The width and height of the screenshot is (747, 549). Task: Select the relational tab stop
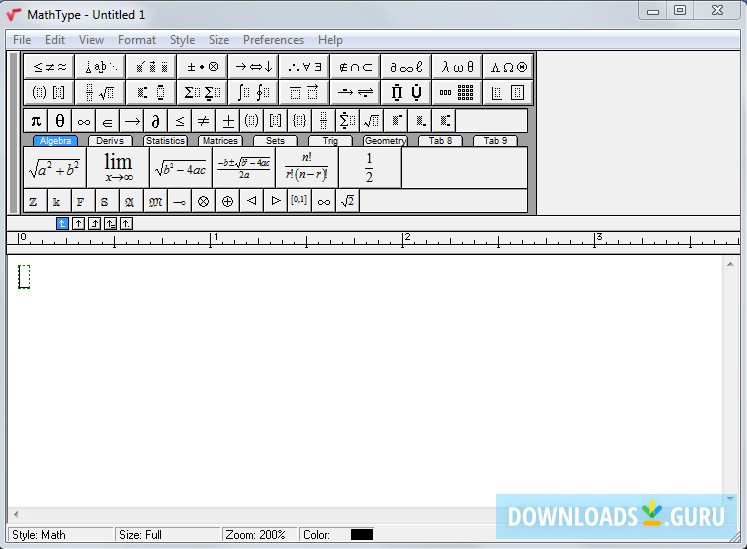(x=110, y=224)
